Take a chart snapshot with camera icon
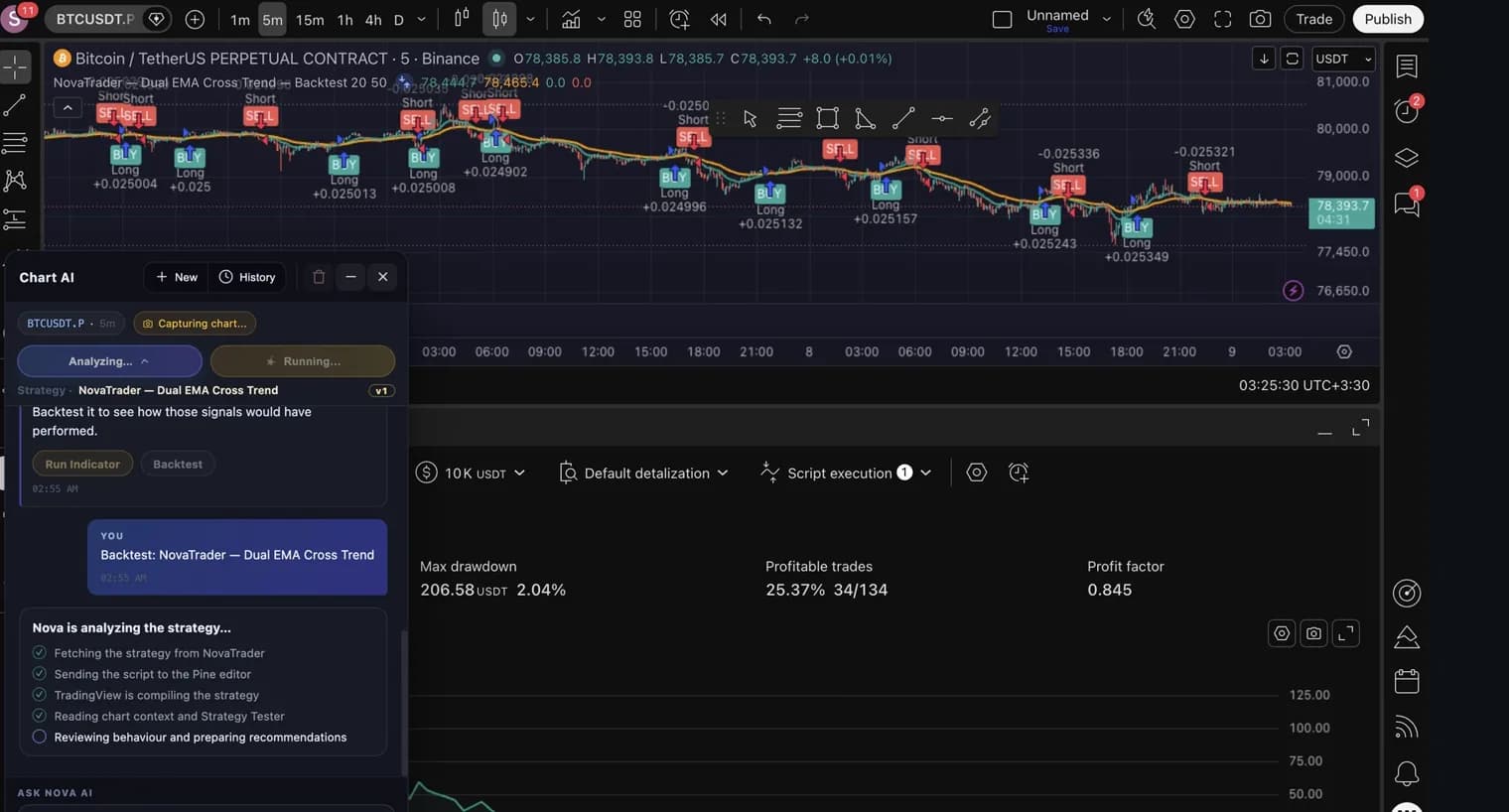The height and width of the screenshot is (812, 1509). point(1260,19)
